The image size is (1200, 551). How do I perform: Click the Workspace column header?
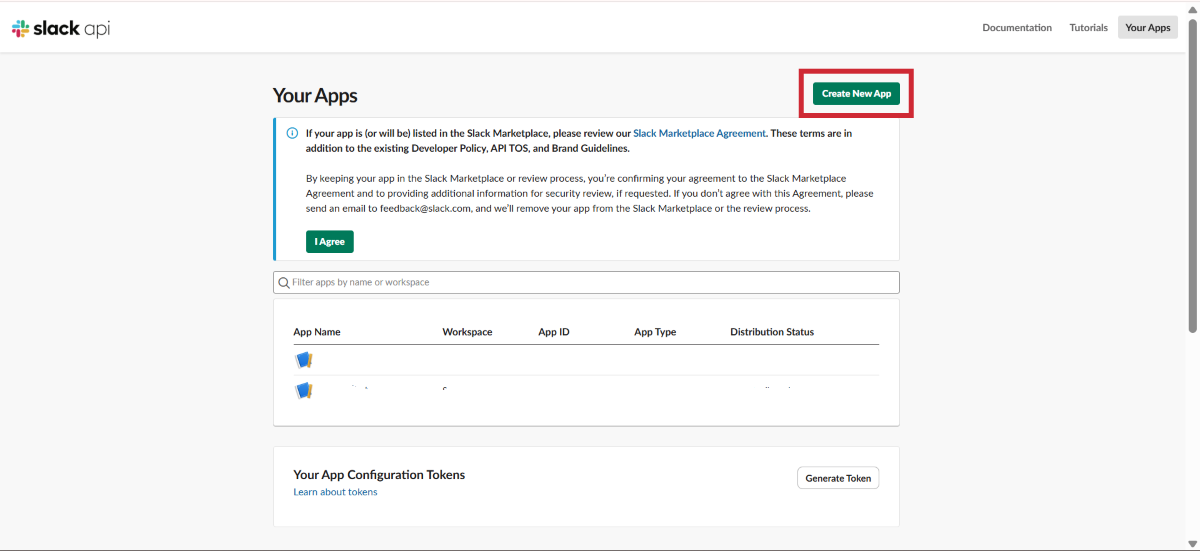click(467, 332)
